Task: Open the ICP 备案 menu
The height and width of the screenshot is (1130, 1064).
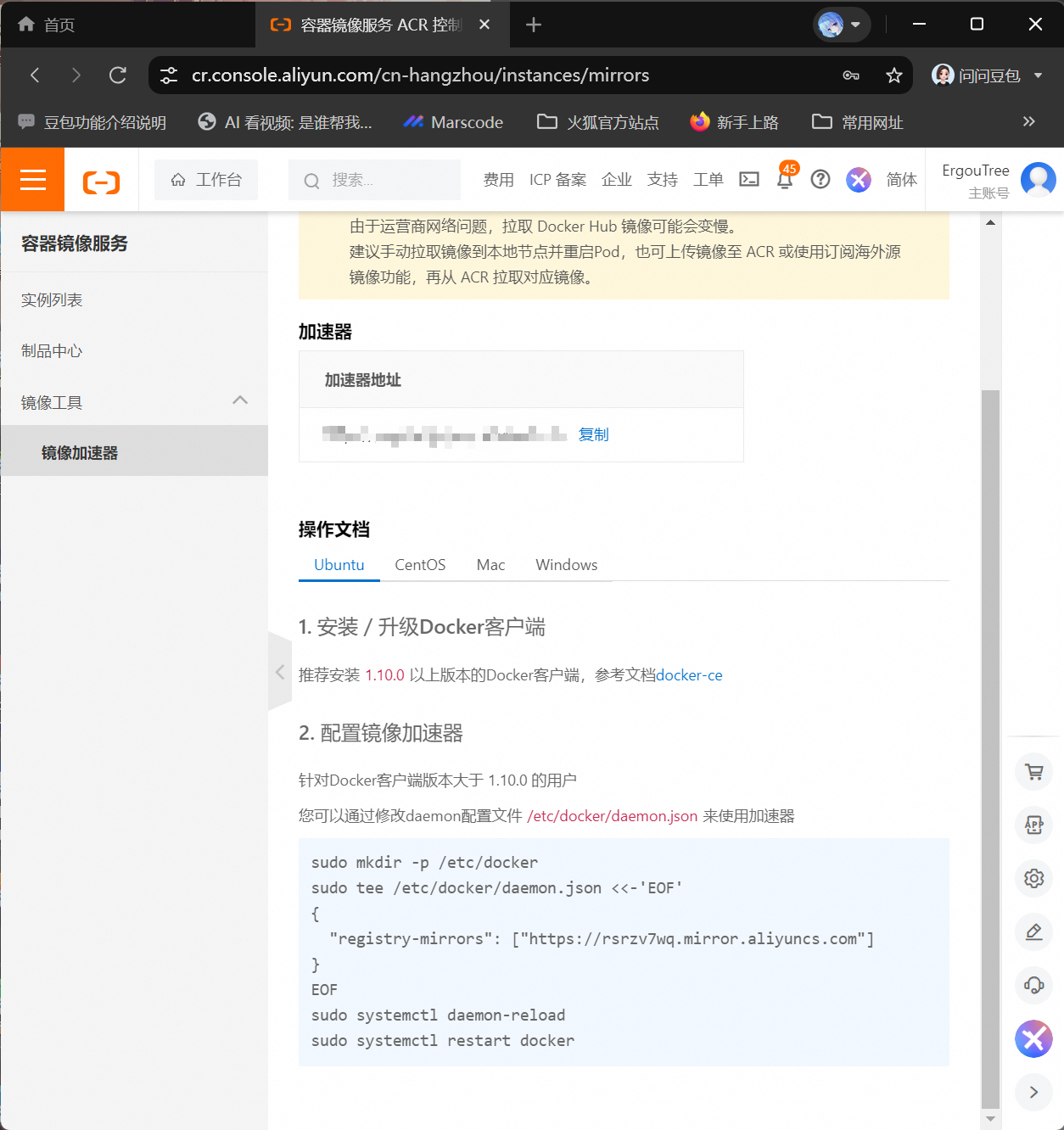Action: pyautogui.click(x=557, y=180)
